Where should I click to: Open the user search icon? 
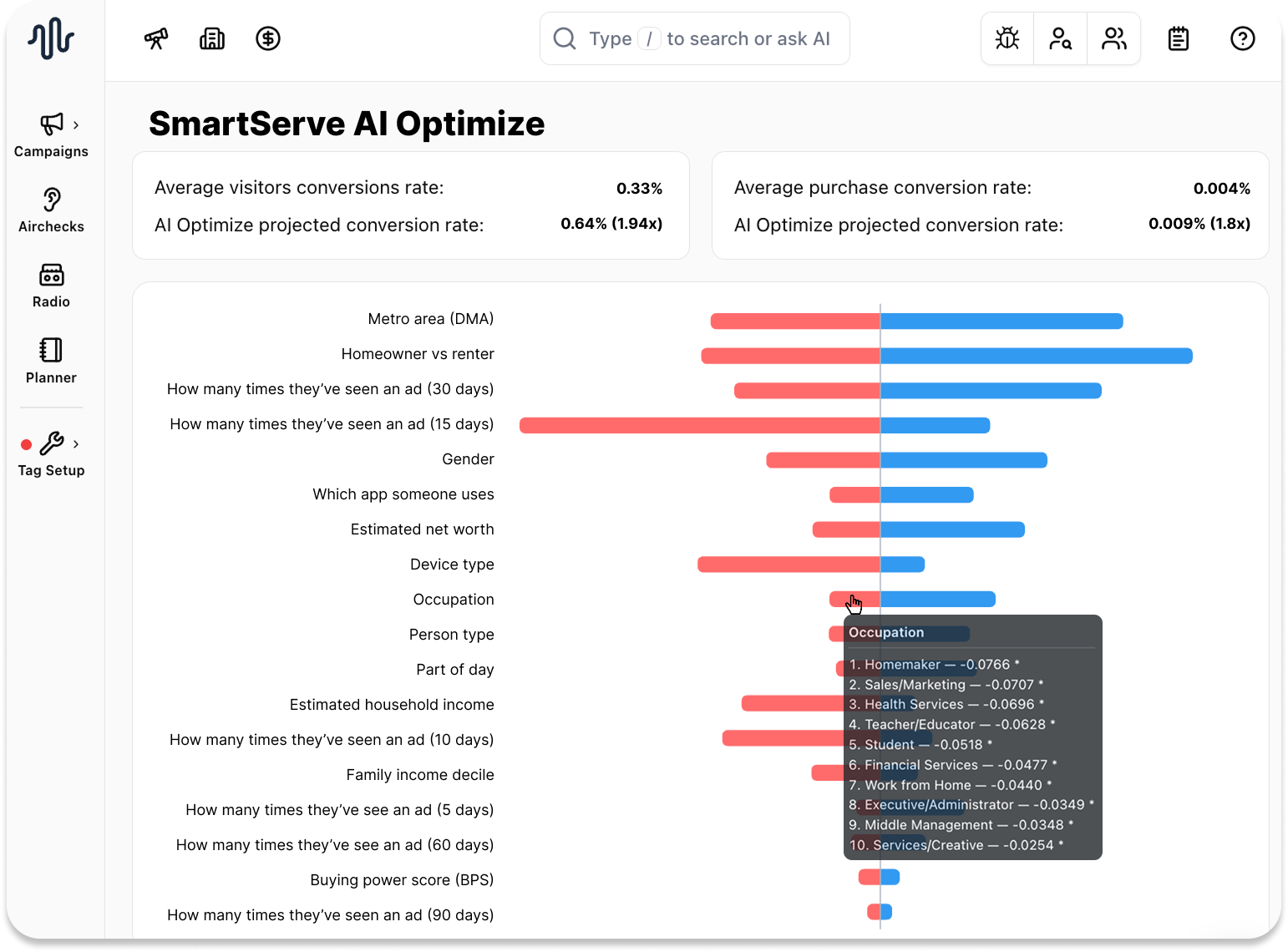[x=1061, y=38]
